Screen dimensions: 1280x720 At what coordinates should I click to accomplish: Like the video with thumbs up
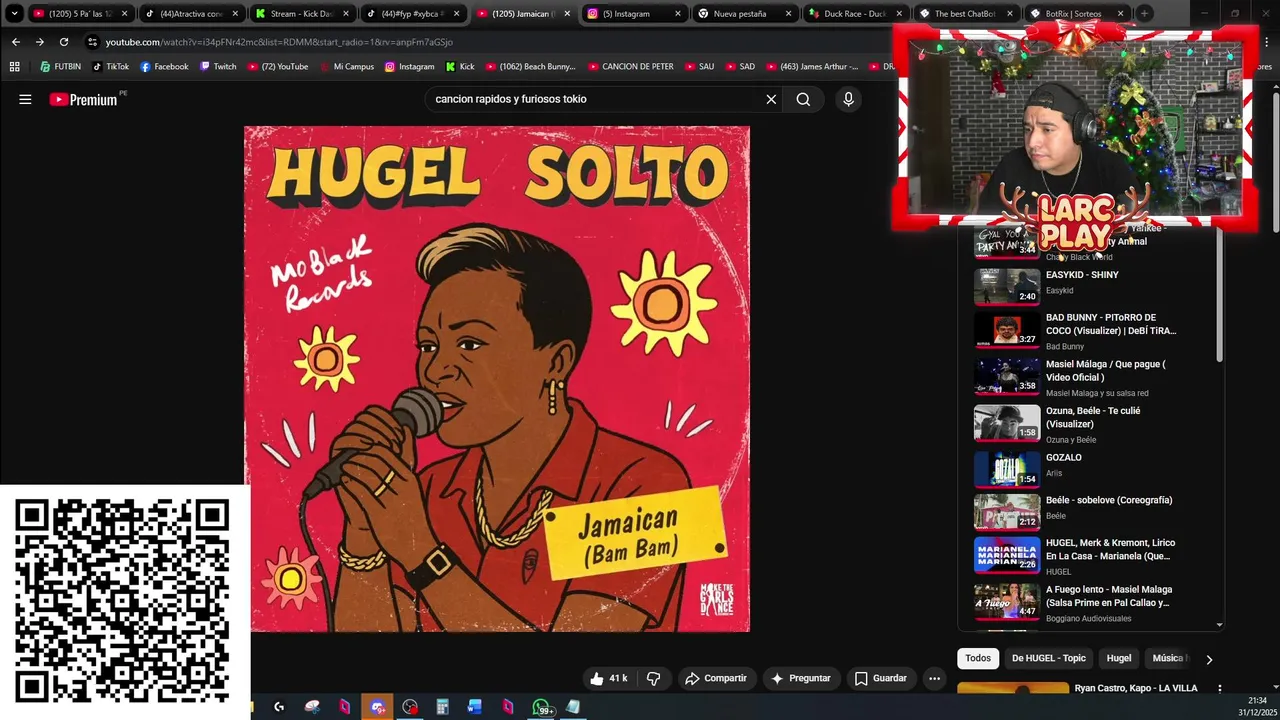(x=609, y=678)
